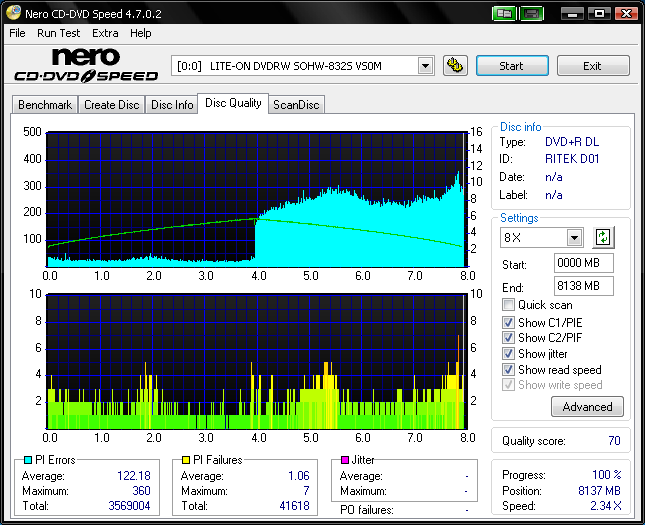Toggle Show read speed checkbox
645x525 pixels.
click(x=508, y=369)
